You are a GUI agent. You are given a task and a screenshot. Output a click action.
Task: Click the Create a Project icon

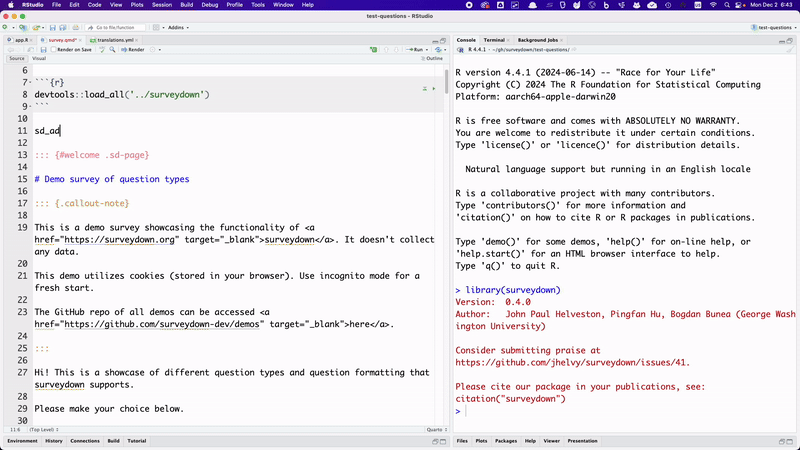(22, 28)
